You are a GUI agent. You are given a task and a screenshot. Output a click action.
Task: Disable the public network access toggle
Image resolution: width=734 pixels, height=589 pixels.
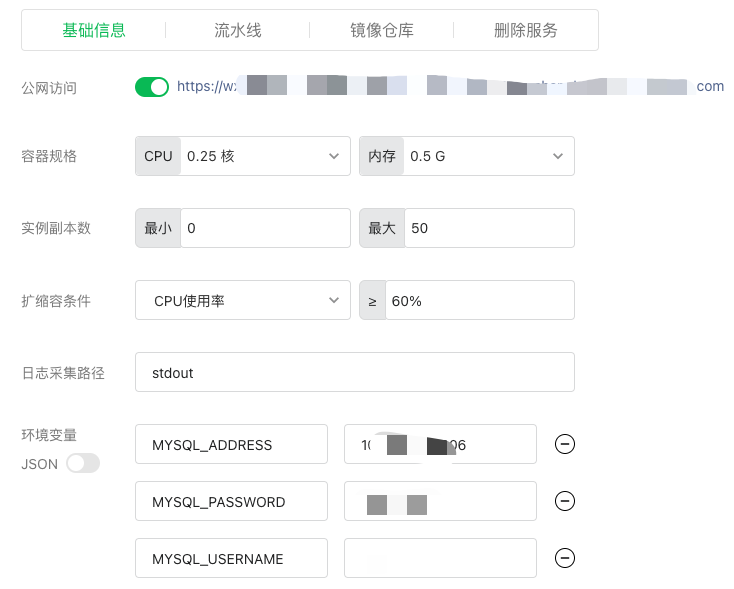coord(152,87)
